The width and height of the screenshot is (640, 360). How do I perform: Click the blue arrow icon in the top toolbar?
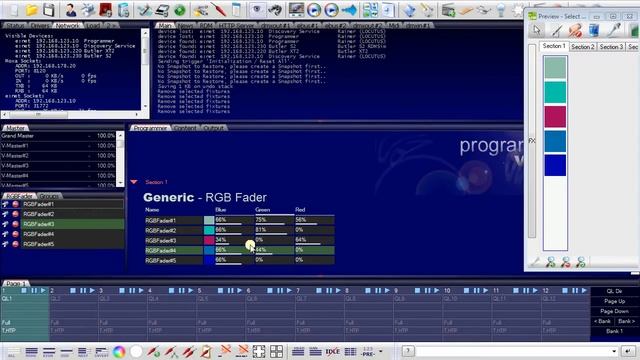pyautogui.click(x=349, y=10)
